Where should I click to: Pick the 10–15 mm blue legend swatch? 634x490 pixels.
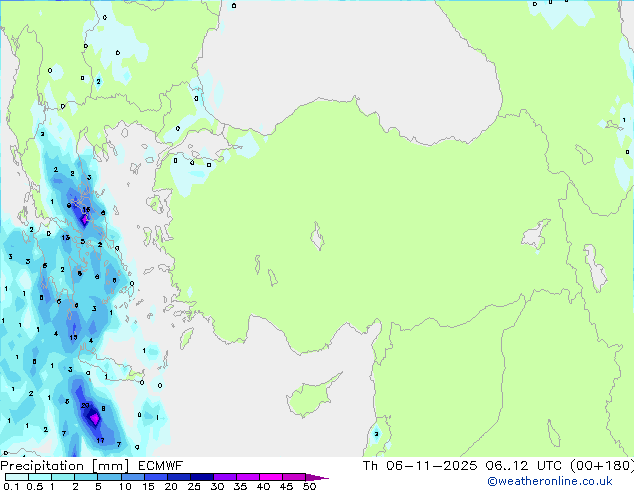tap(132, 477)
